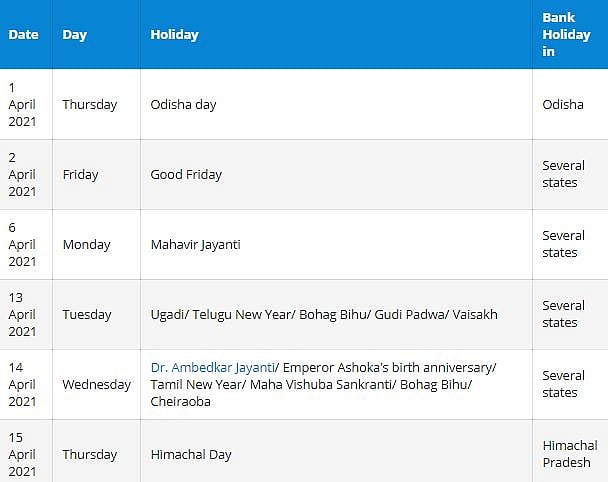The image size is (608, 482).
Task: Click the Day column header
Action: click(75, 35)
